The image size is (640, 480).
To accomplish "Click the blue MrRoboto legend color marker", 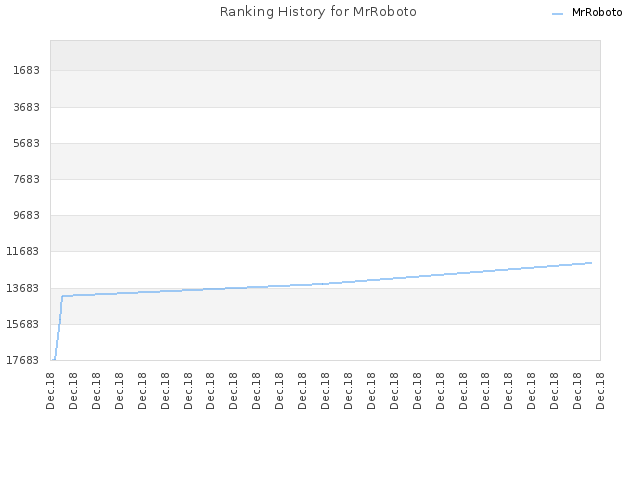I will pos(557,14).
